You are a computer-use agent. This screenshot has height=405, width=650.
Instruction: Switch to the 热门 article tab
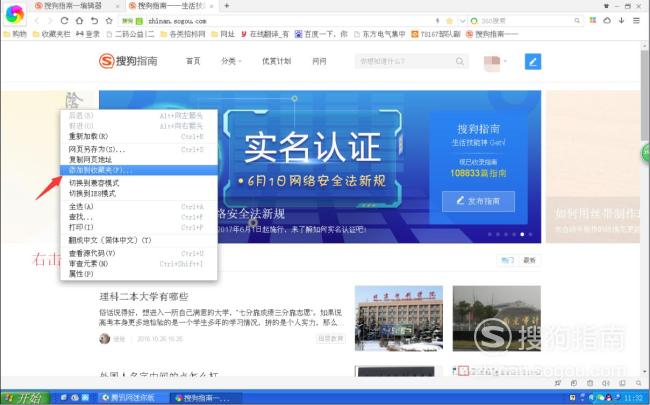[507, 260]
